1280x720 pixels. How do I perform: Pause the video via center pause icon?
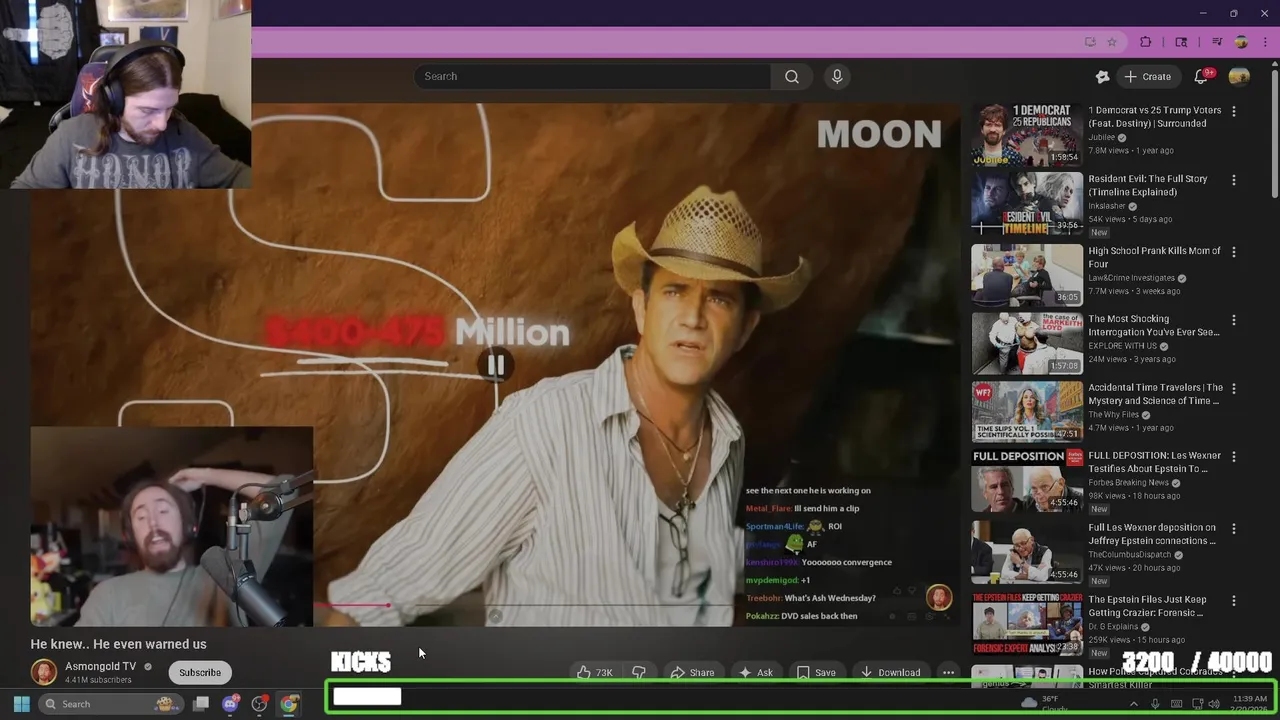click(495, 365)
